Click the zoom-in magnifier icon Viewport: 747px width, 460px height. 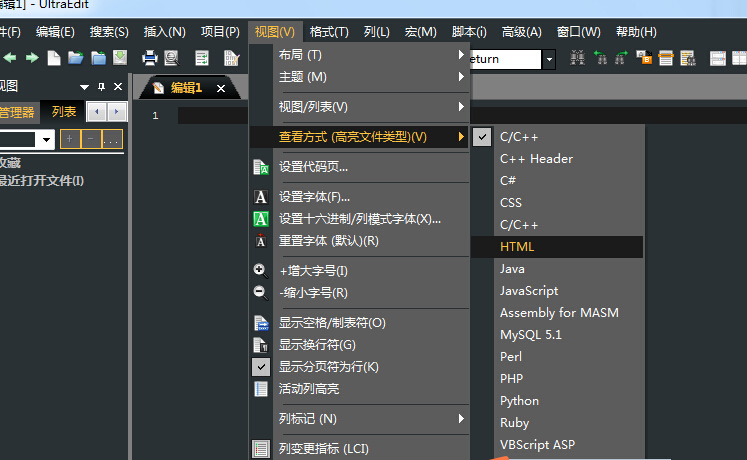261,270
